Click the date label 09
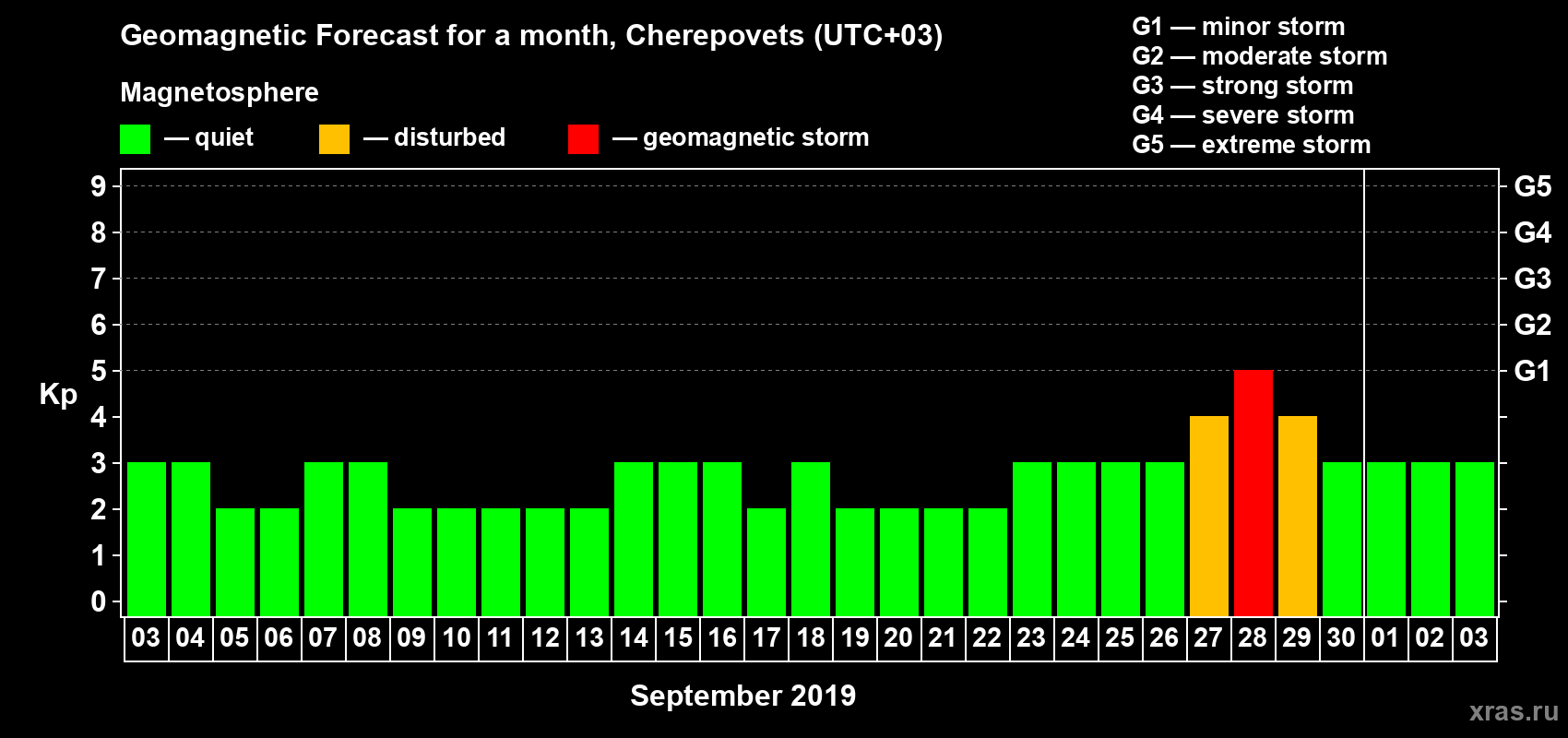Image resolution: width=1568 pixels, height=738 pixels. pyautogui.click(x=411, y=638)
